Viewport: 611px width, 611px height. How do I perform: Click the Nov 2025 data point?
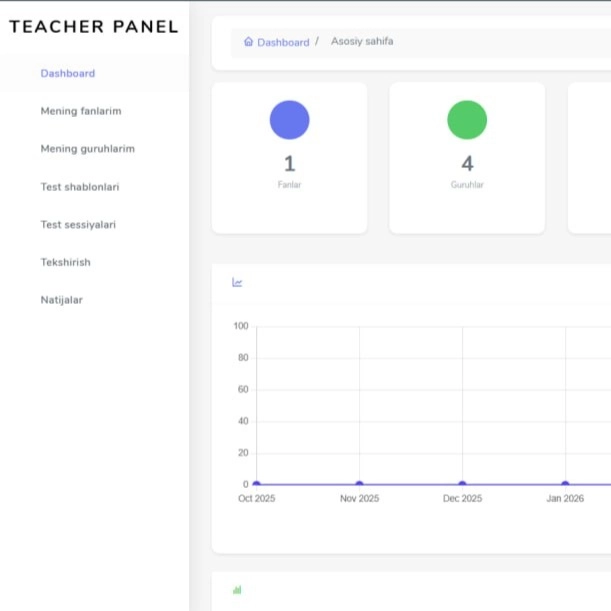[359, 484]
